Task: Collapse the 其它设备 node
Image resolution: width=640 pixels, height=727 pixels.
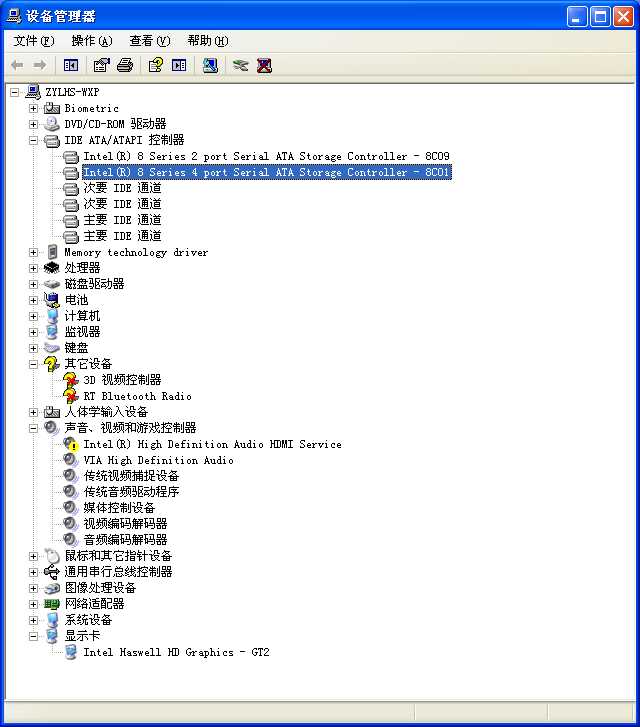Action: (33, 364)
